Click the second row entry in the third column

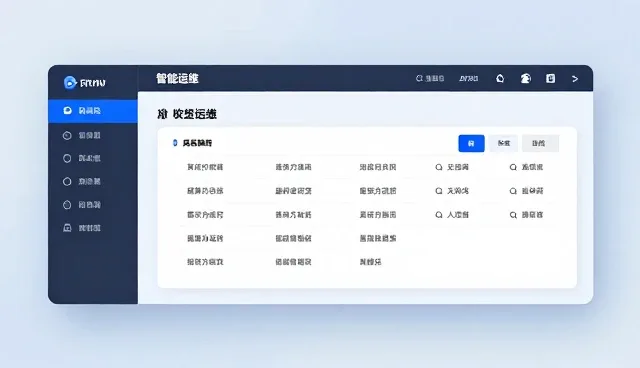point(378,191)
